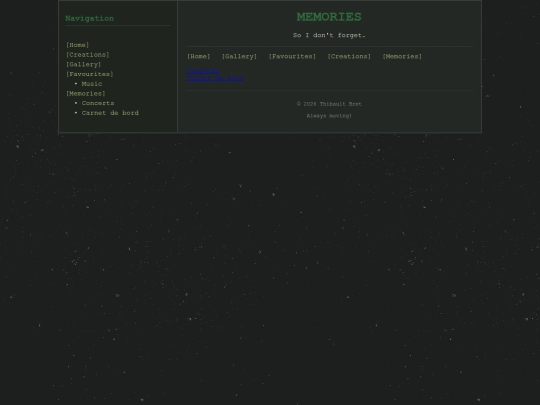
Task: Go to [Home] in the top menu bar
Action: click(x=198, y=56)
